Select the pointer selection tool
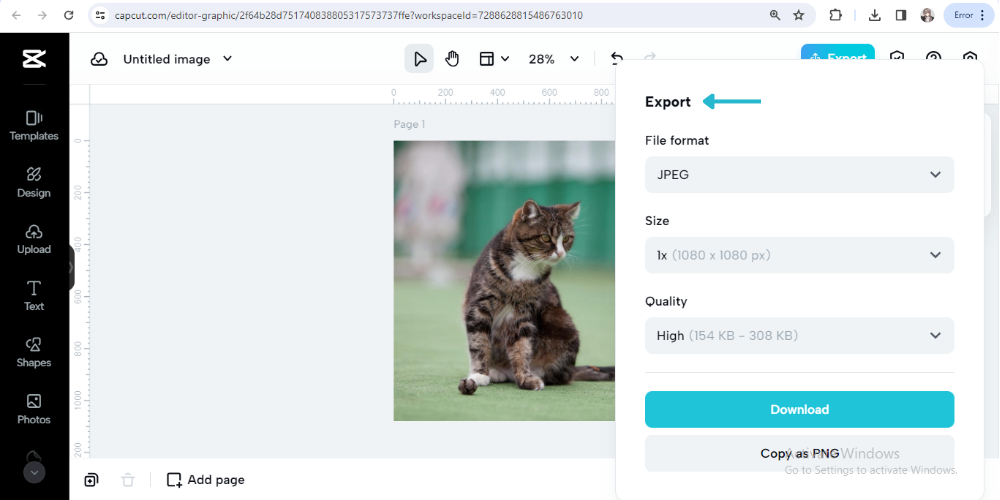Image resolution: width=1000 pixels, height=500 pixels. (x=419, y=59)
